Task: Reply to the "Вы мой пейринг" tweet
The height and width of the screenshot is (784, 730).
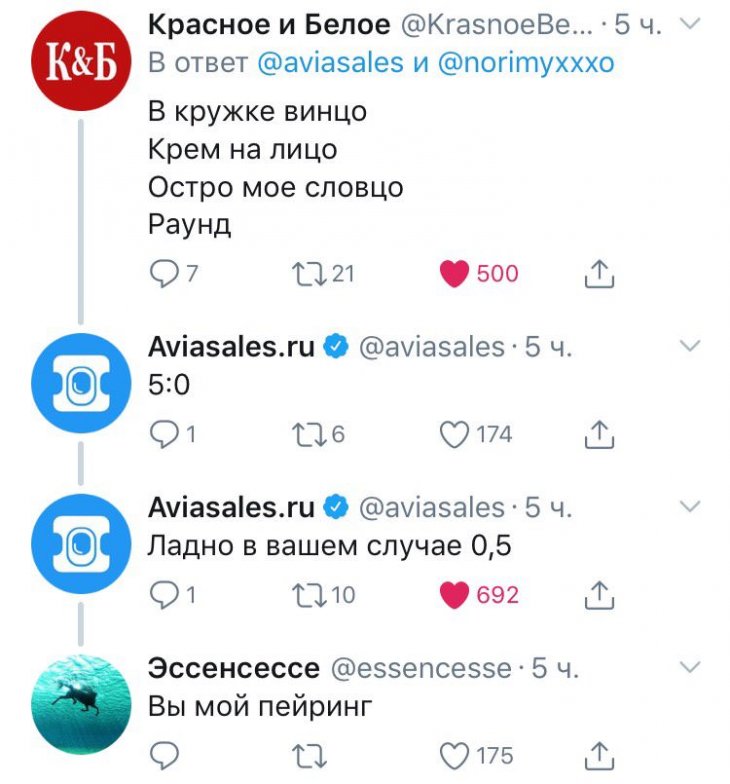Action: (x=162, y=755)
